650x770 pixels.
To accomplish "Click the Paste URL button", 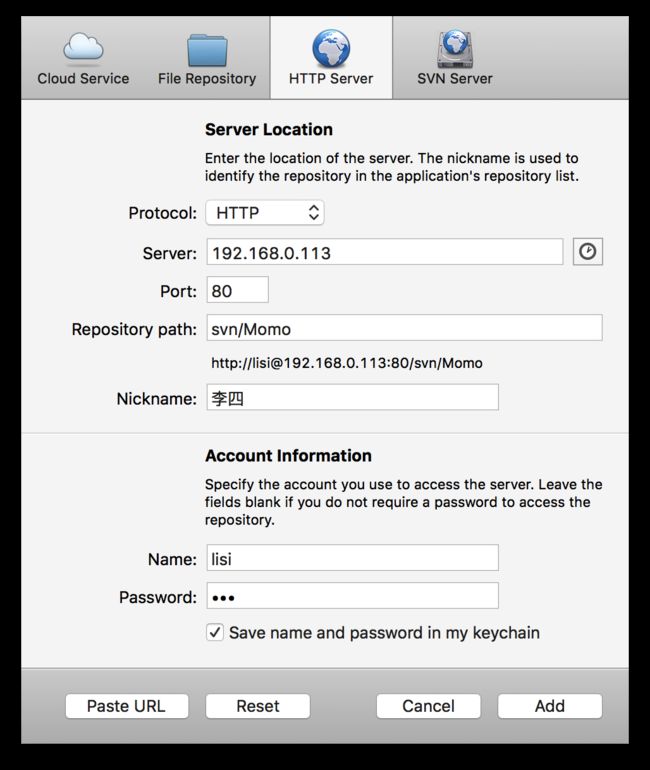I will click(127, 706).
